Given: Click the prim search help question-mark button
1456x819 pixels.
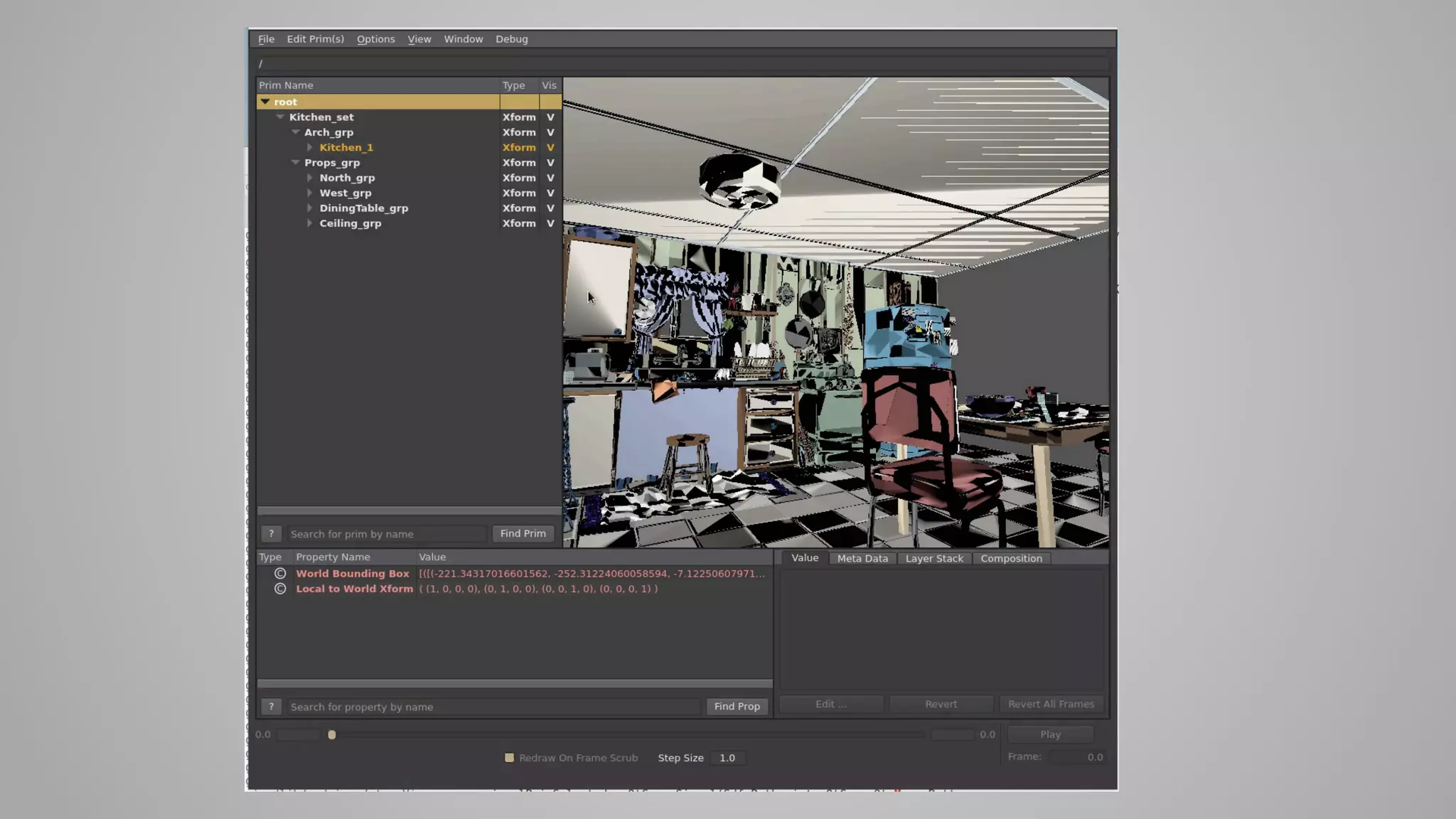Looking at the screenshot, I should click(271, 533).
